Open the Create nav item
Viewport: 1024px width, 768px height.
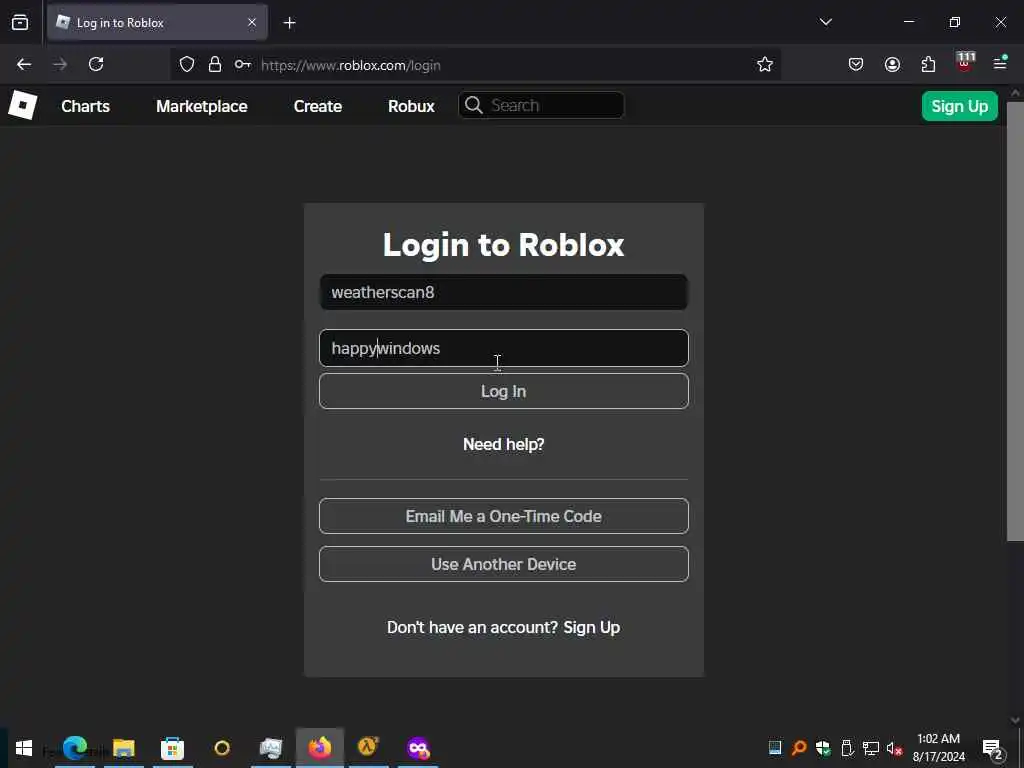(318, 106)
